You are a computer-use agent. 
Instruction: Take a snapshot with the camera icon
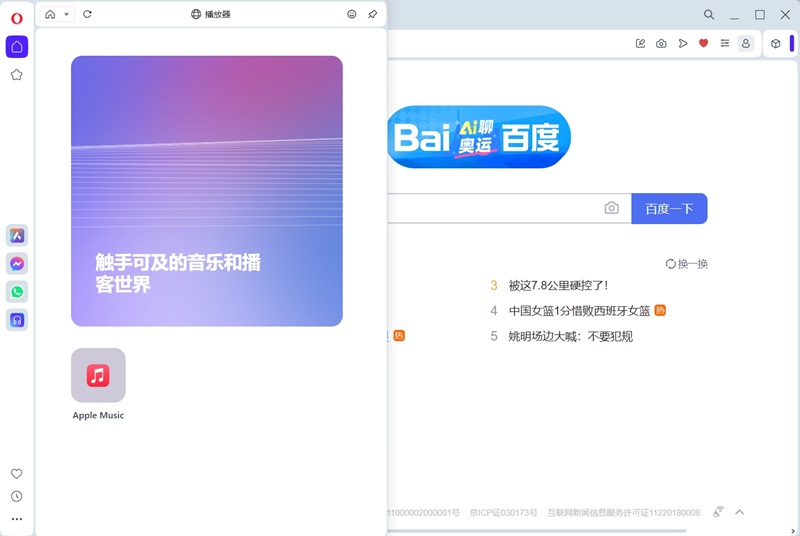661,44
